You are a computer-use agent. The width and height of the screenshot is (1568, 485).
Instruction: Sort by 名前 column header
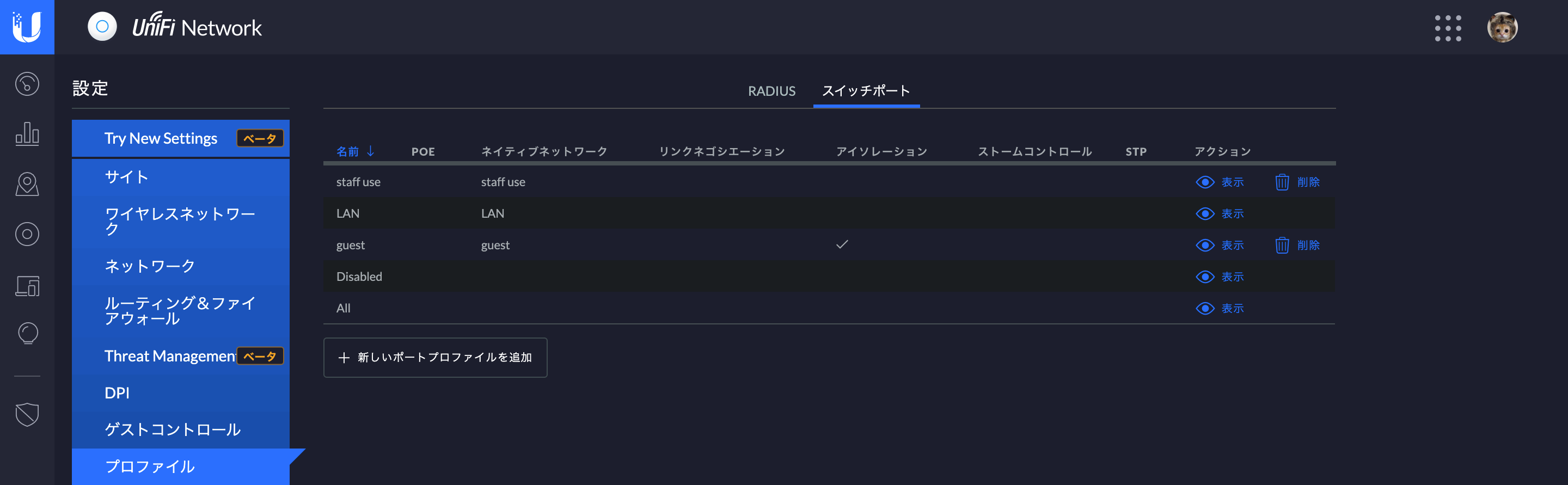coord(347,151)
